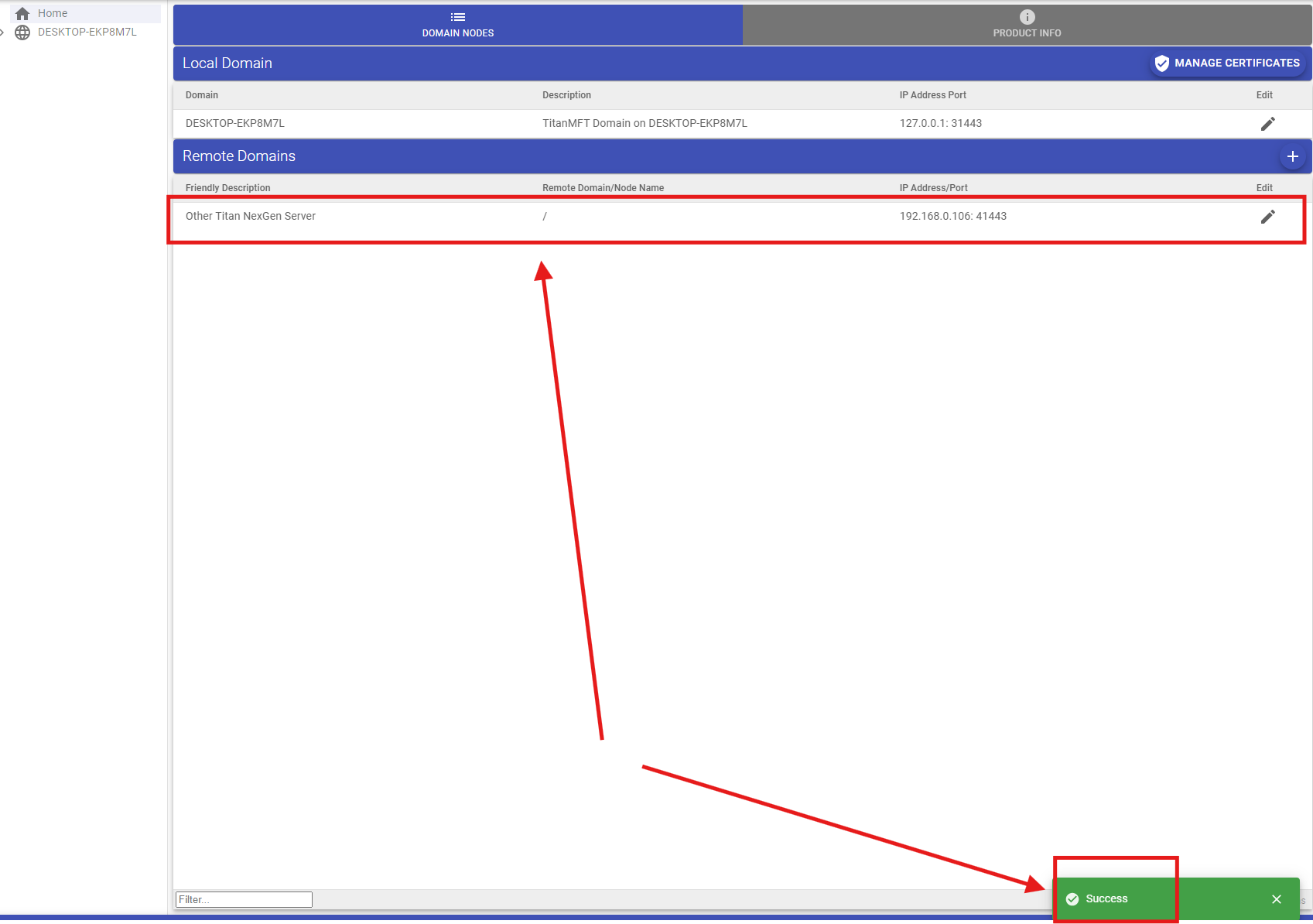Click the checkmark icon in Success toast
This screenshot has height=924, width=1313.
click(1073, 898)
